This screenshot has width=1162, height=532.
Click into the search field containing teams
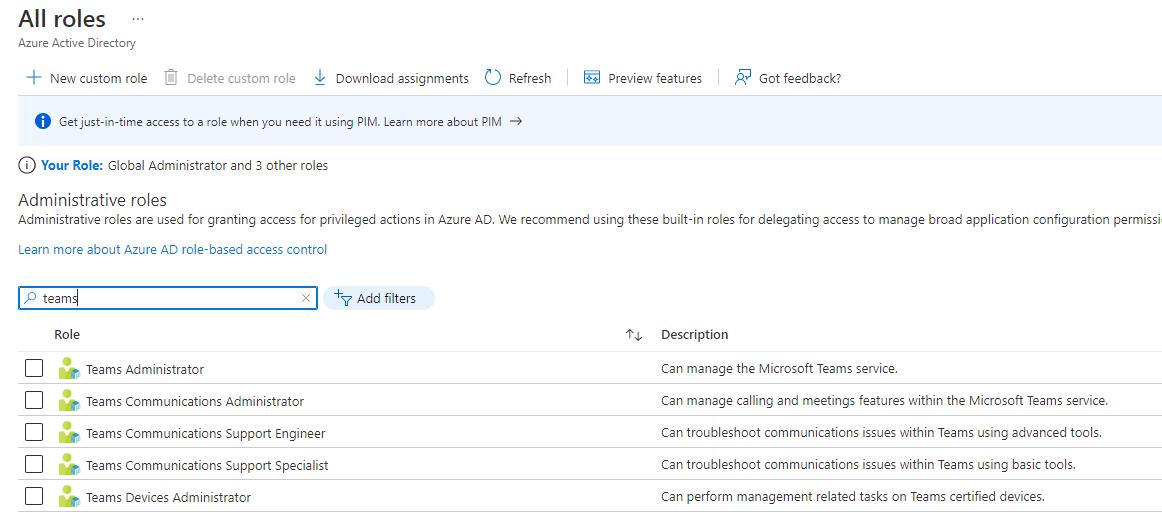click(167, 298)
